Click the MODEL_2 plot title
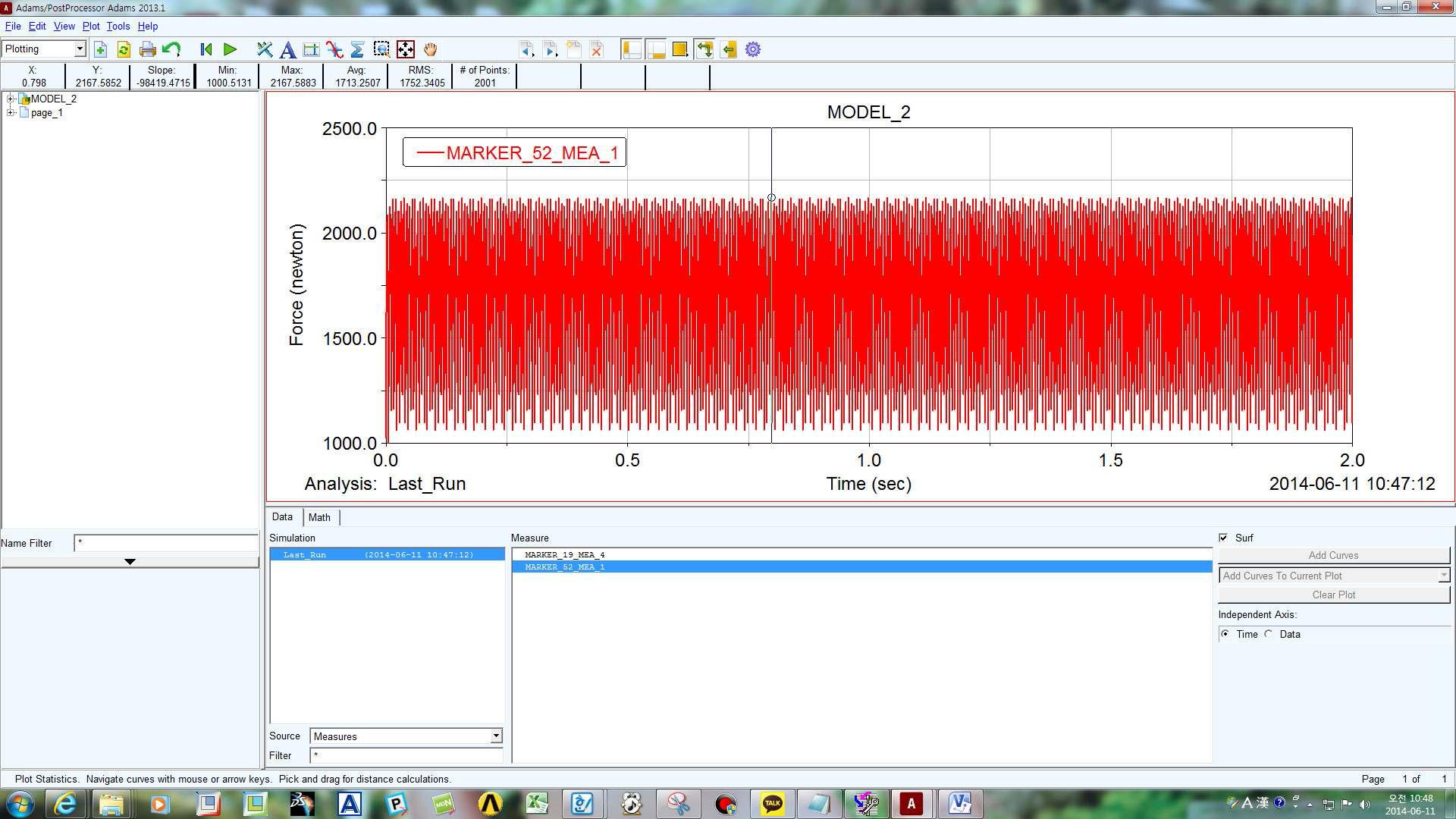 [868, 112]
